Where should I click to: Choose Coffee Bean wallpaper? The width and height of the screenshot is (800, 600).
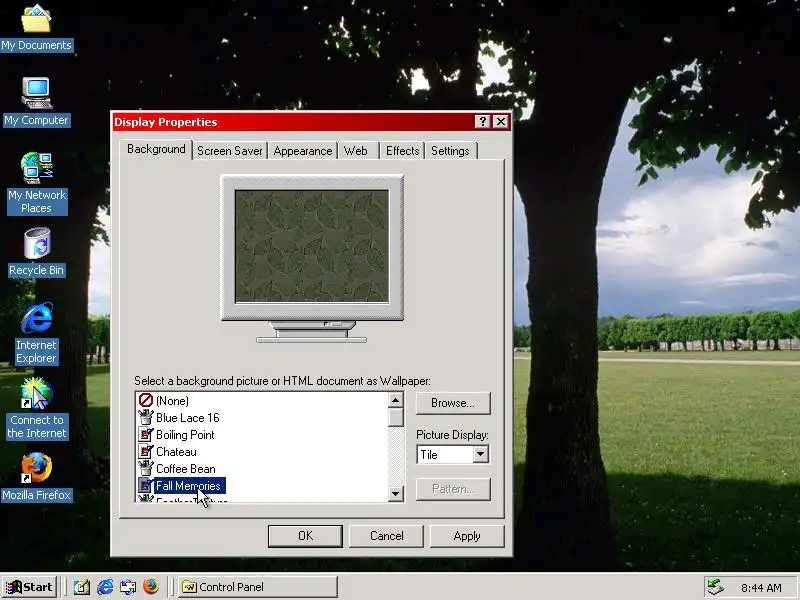(185, 469)
